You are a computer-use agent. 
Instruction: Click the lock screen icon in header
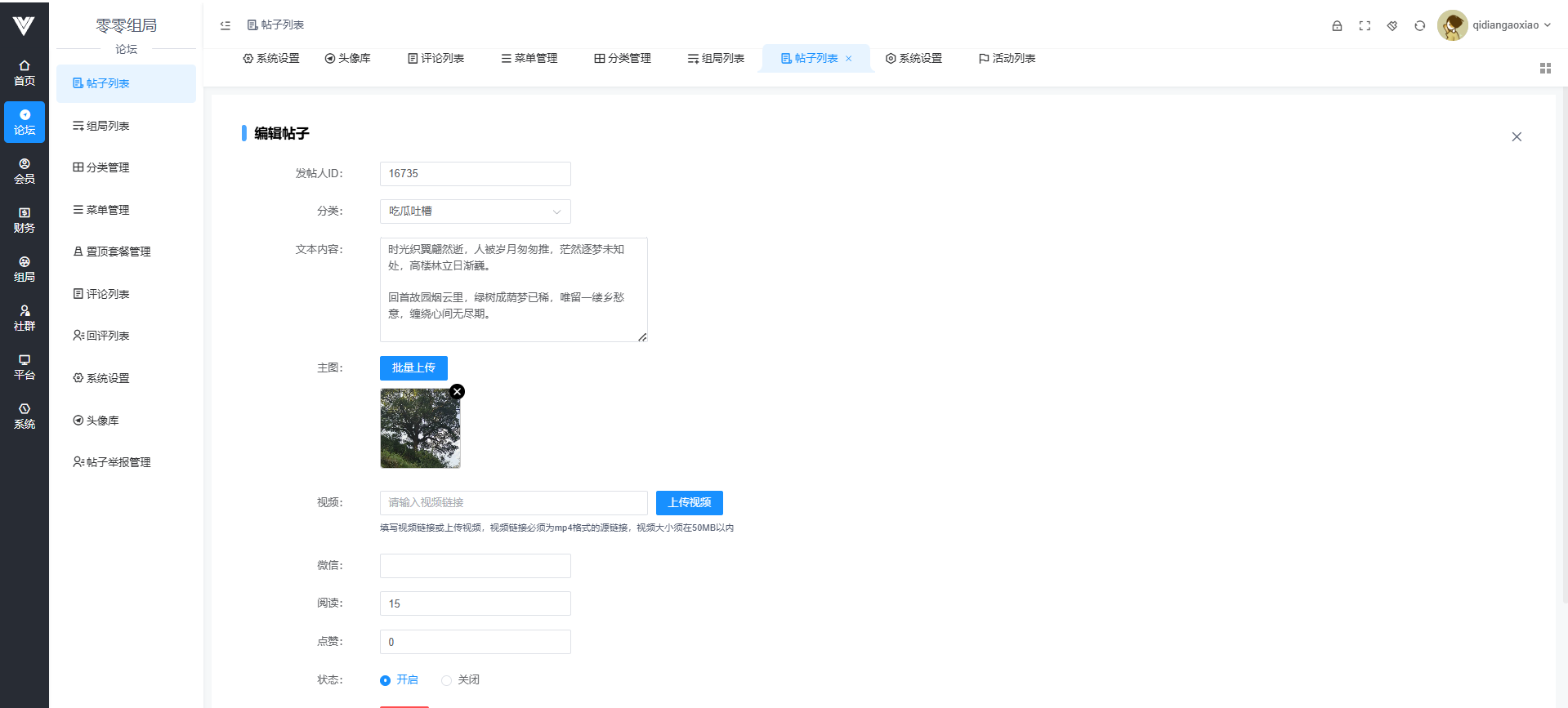(1337, 25)
